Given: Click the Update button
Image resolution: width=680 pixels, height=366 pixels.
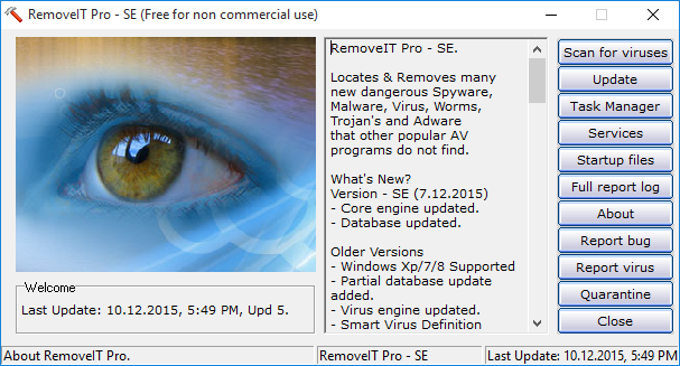Looking at the screenshot, I should click(x=615, y=79).
